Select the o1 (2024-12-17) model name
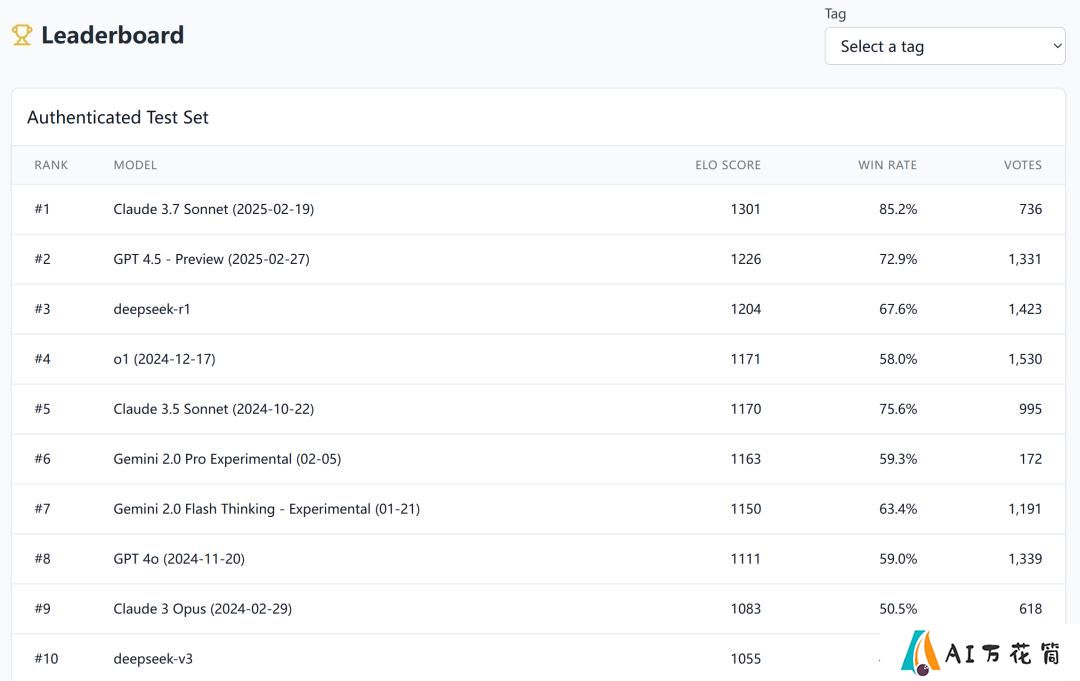This screenshot has height=681, width=1080. (165, 359)
